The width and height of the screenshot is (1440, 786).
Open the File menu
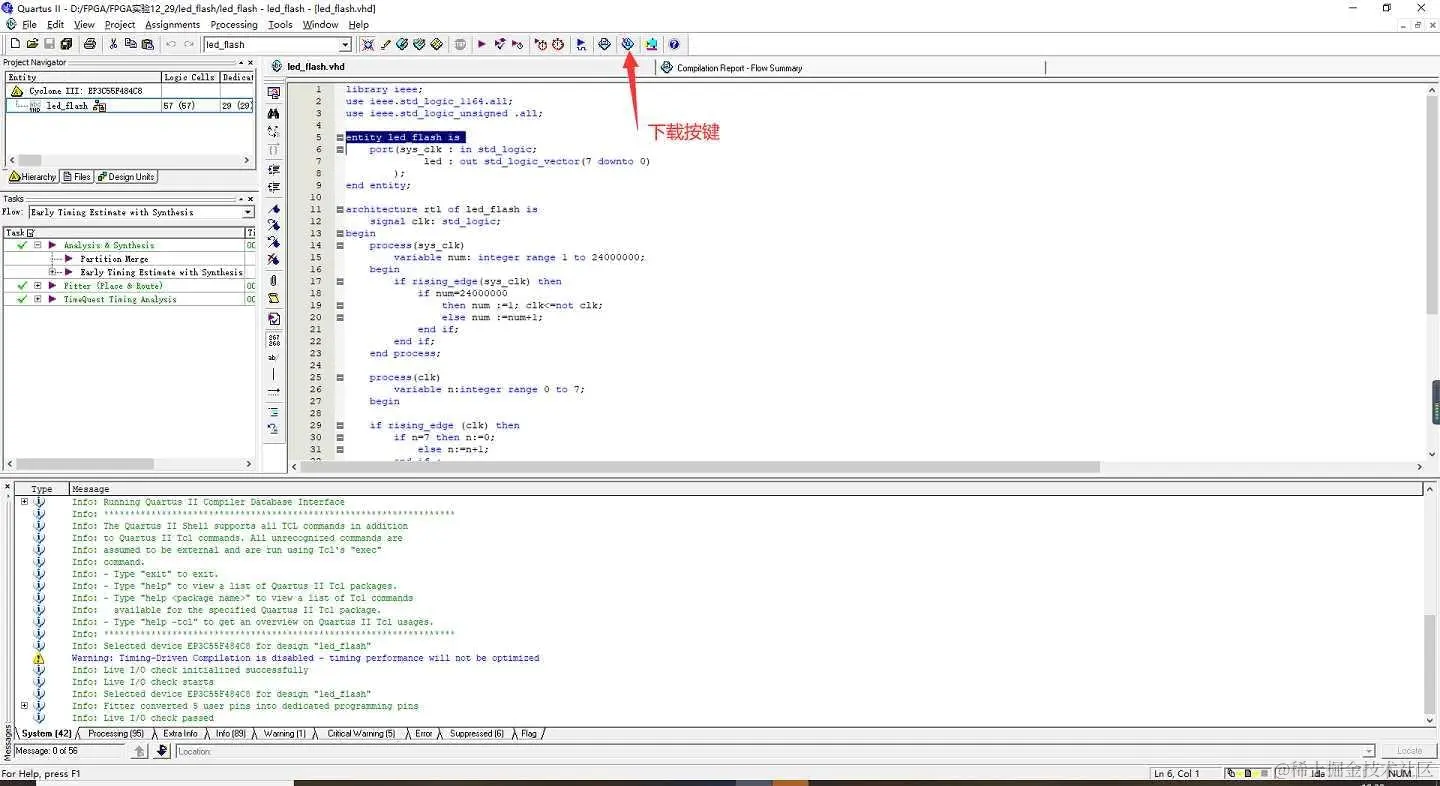coord(29,24)
